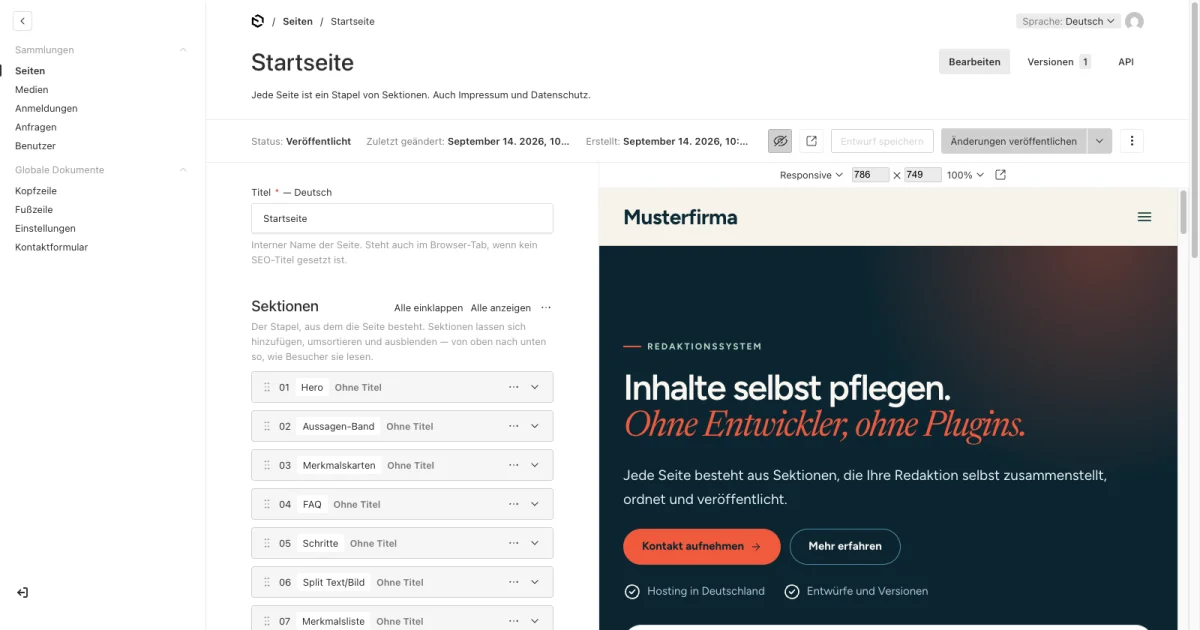Click the drag handle of Aussagen-Band row
Image resolution: width=1200 pixels, height=630 pixels.
[x=267, y=426]
